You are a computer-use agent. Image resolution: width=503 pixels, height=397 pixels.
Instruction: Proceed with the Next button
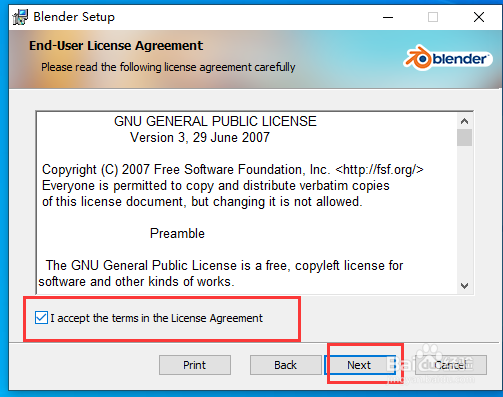point(359,365)
